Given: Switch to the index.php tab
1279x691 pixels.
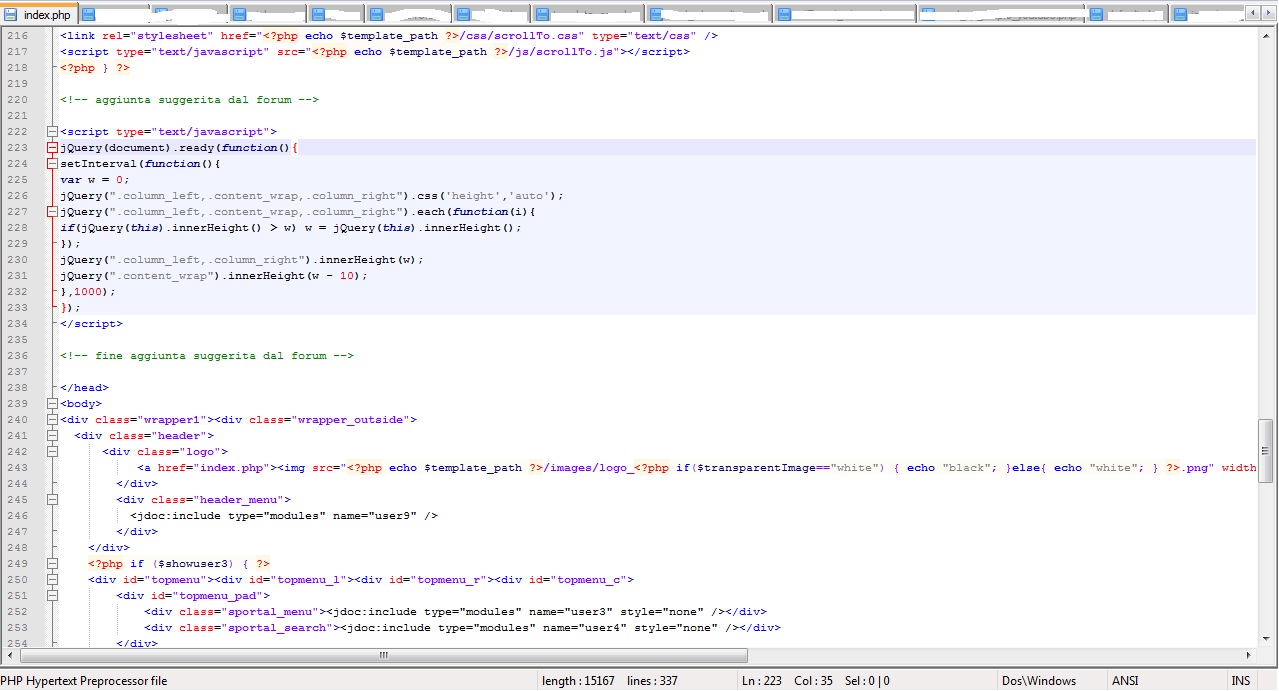Looking at the screenshot, I should pyautogui.click(x=39, y=14).
